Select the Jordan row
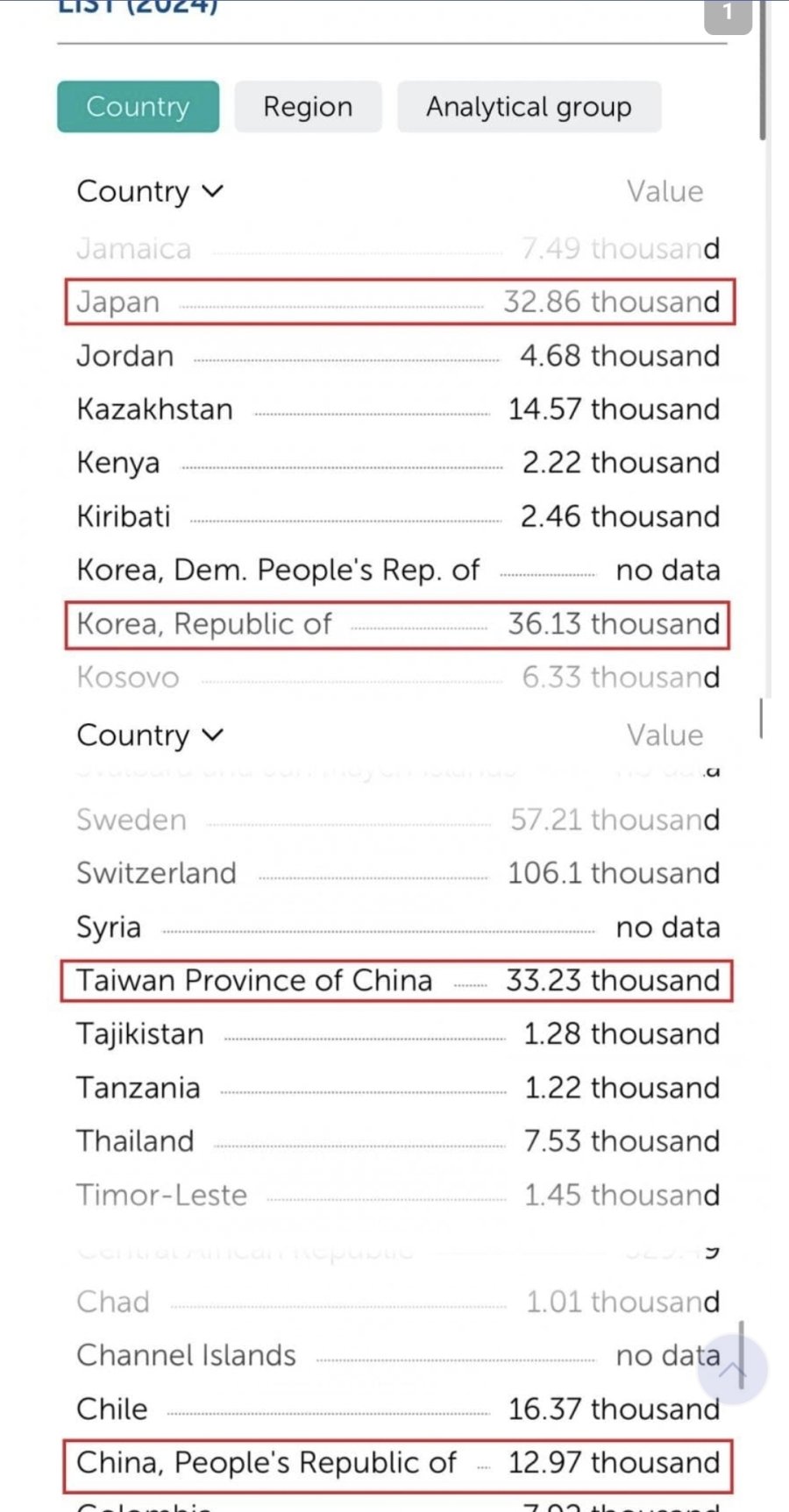This screenshot has height=1512, width=789. (x=398, y=356)
